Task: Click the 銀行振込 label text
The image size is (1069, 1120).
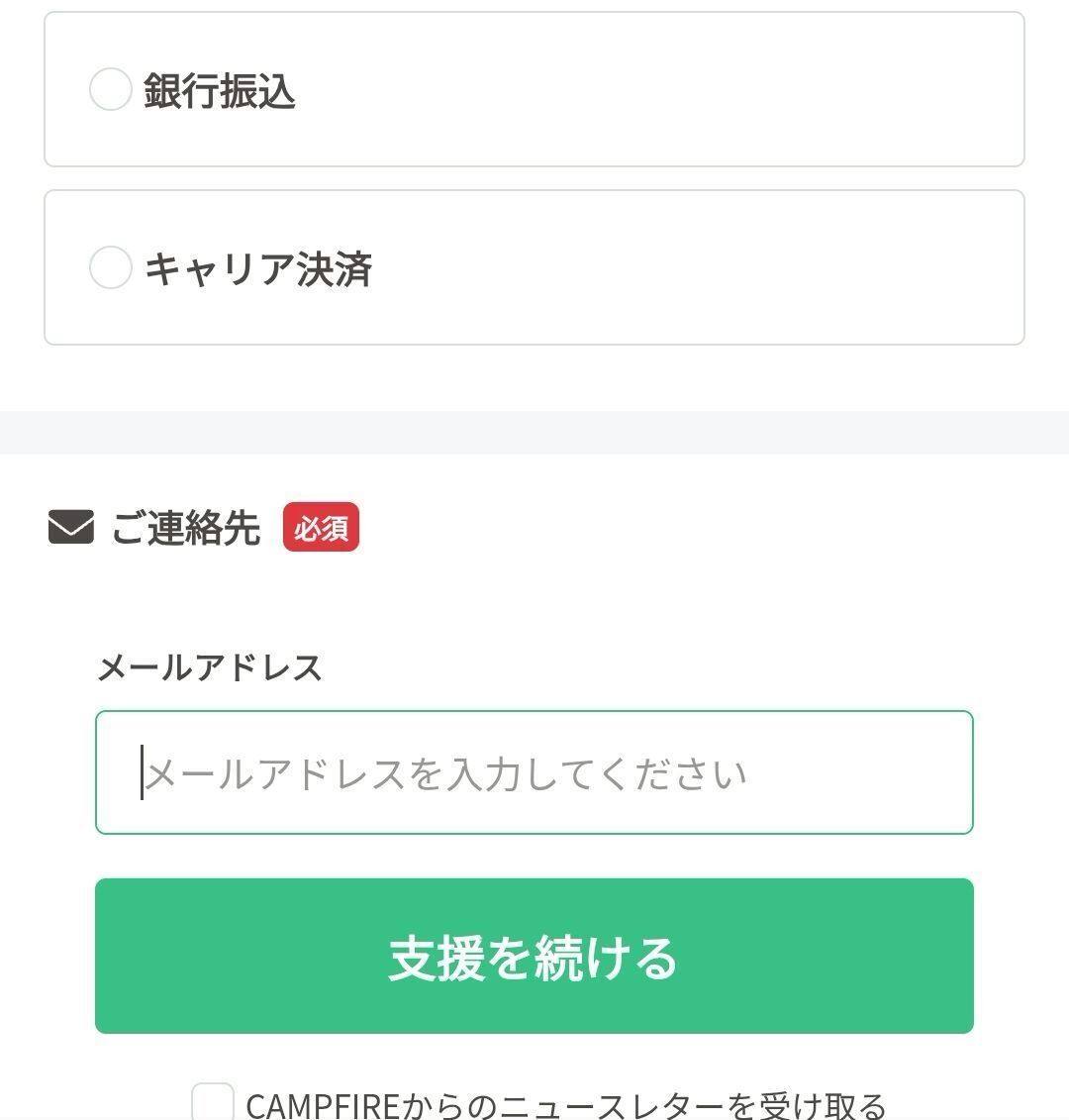Action: 220,90
